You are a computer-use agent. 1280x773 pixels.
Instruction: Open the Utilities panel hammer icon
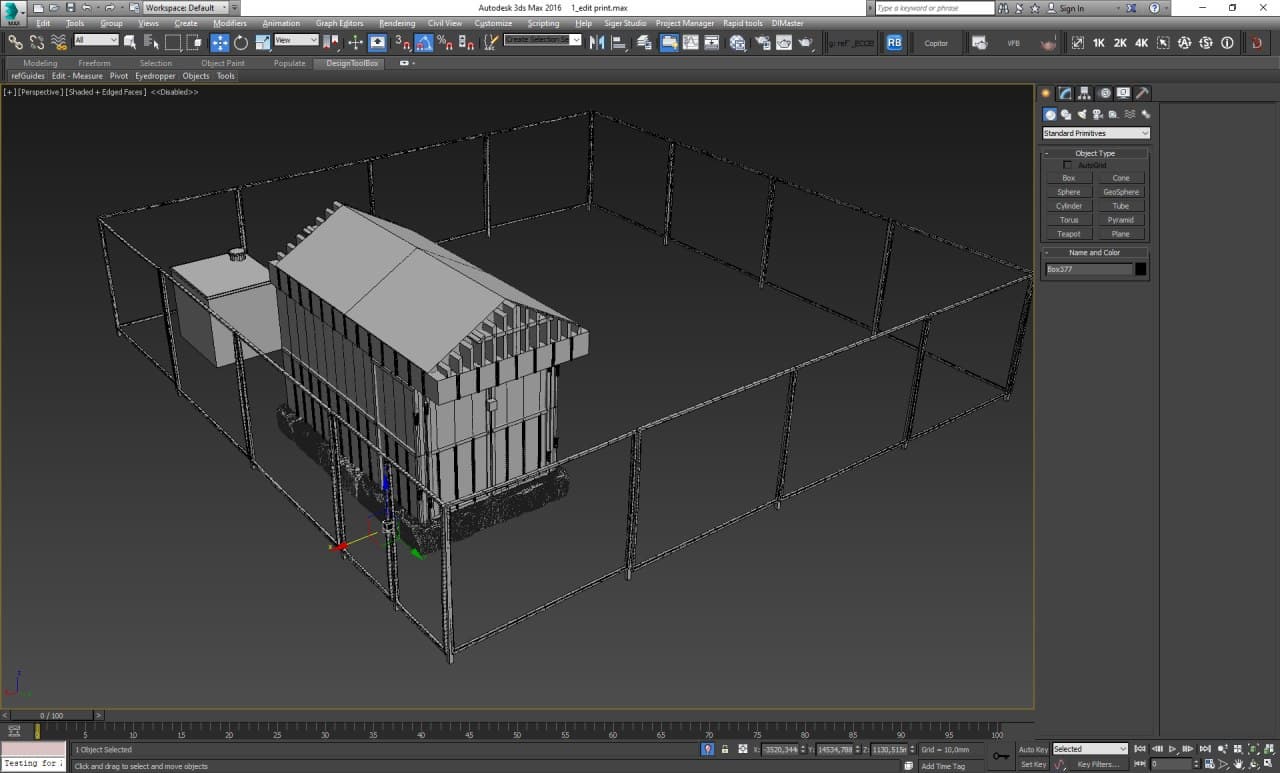pos(1142,93)
